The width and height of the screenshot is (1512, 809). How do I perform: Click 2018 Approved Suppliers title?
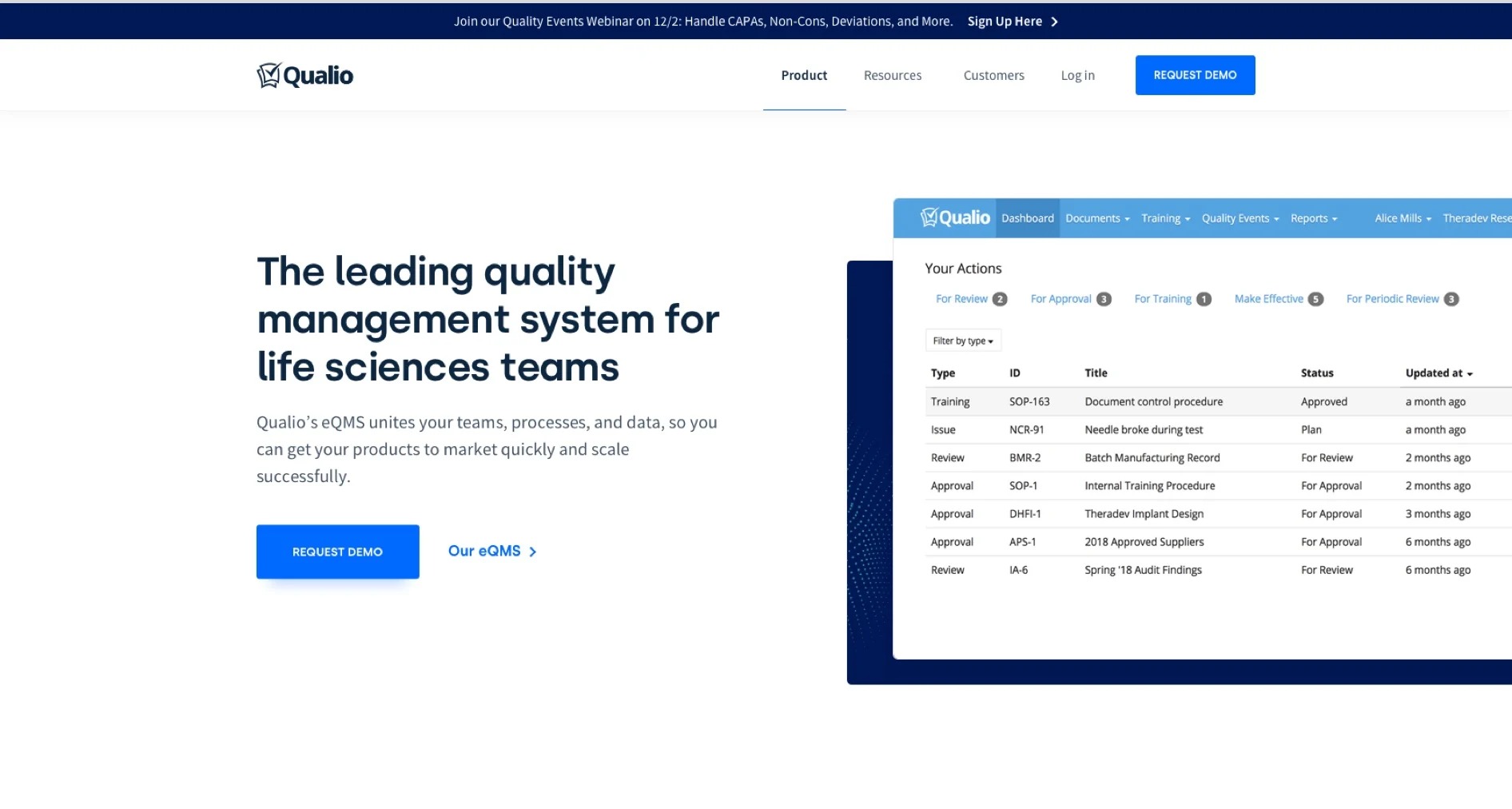click(1144, 542)
